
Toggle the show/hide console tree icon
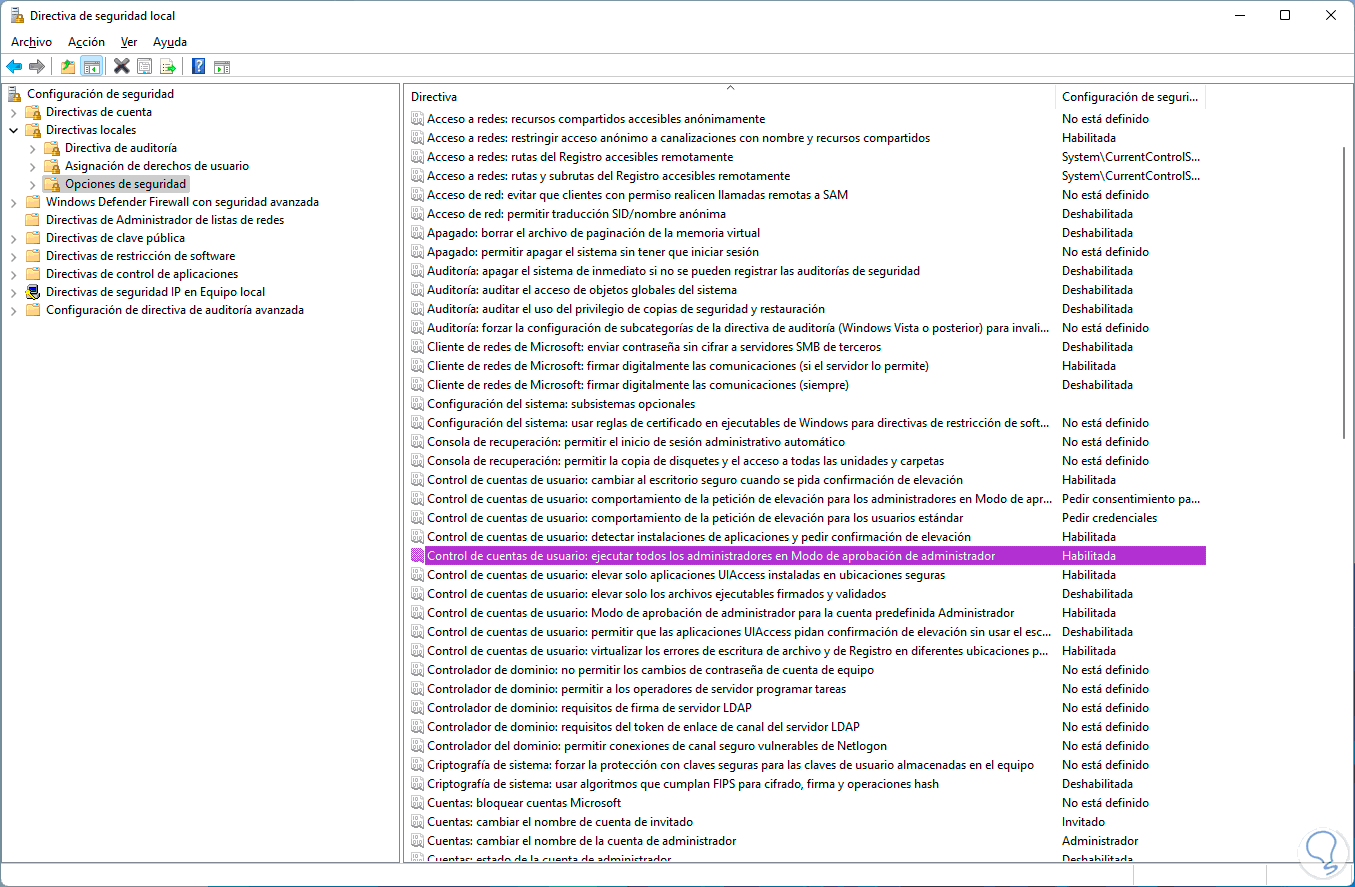tap(91, 67)
